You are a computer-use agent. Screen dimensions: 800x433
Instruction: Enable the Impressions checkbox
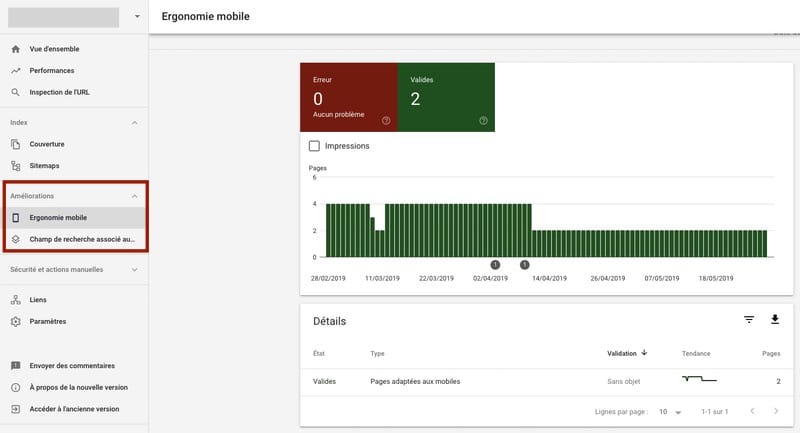[315, 146]
